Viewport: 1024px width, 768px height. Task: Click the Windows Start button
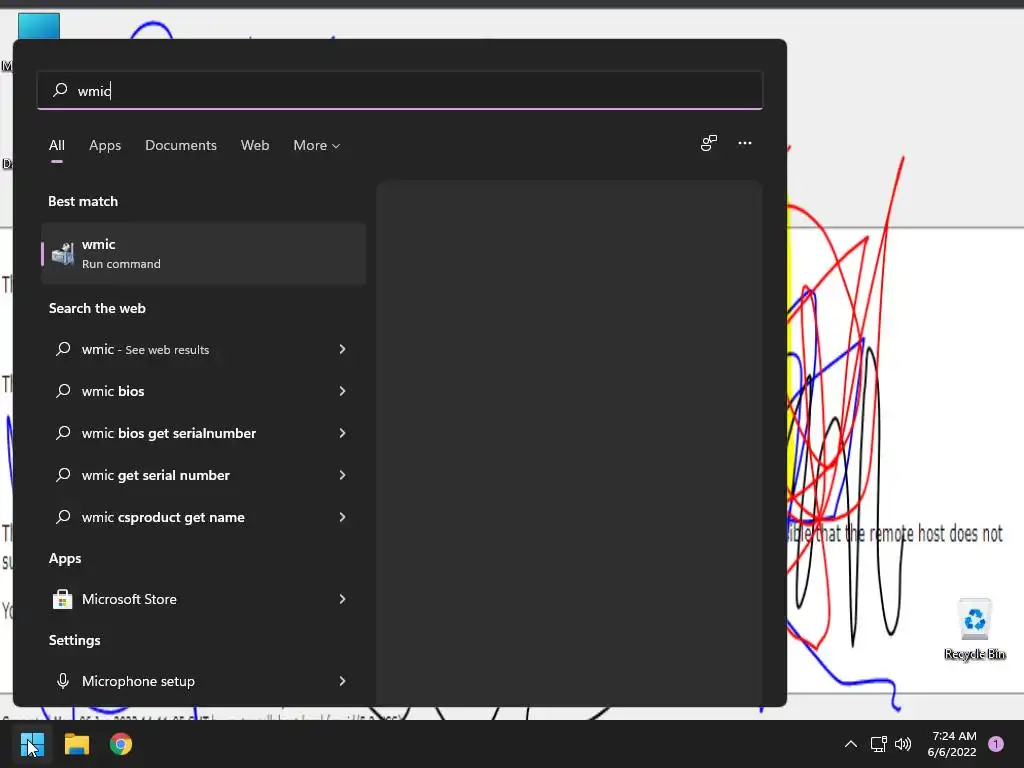coord(32,744)
